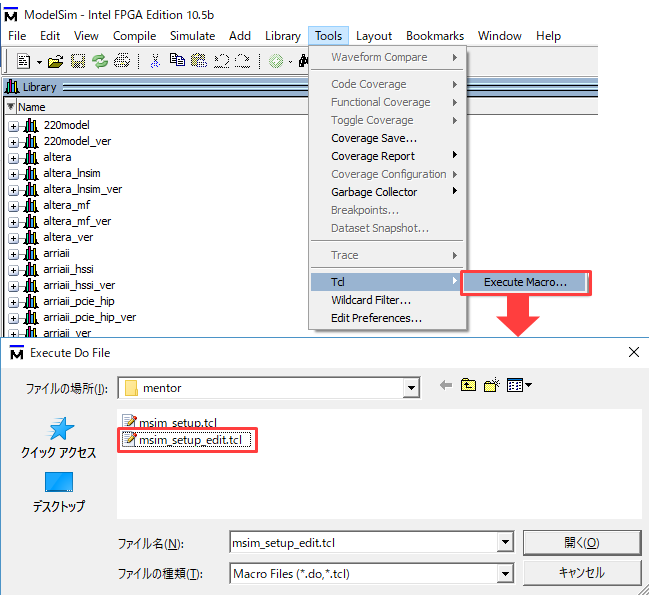The width and height of the screenshot is (649, 595).
Task: Click the Redo toolbar icon
Action: [x=242, y=61]
